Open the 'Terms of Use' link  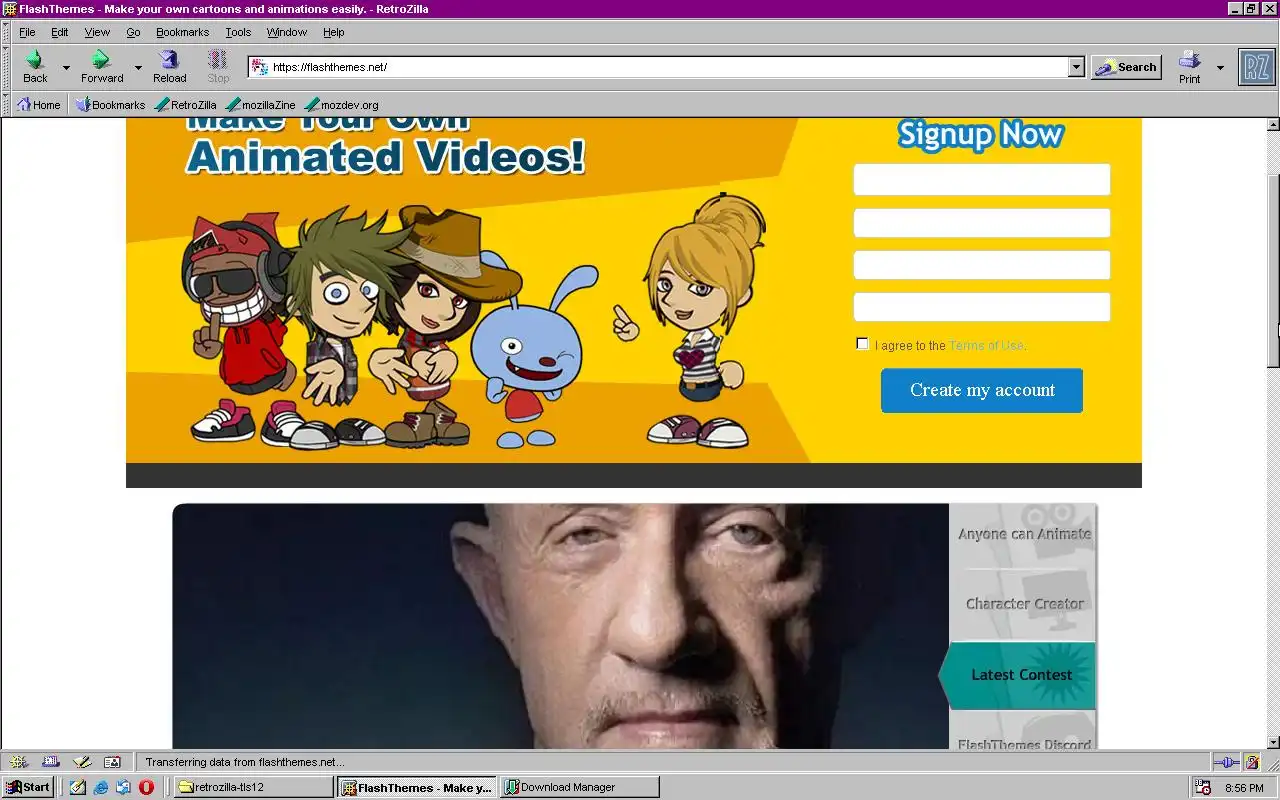pyautogui.click(x=986, y=345)
